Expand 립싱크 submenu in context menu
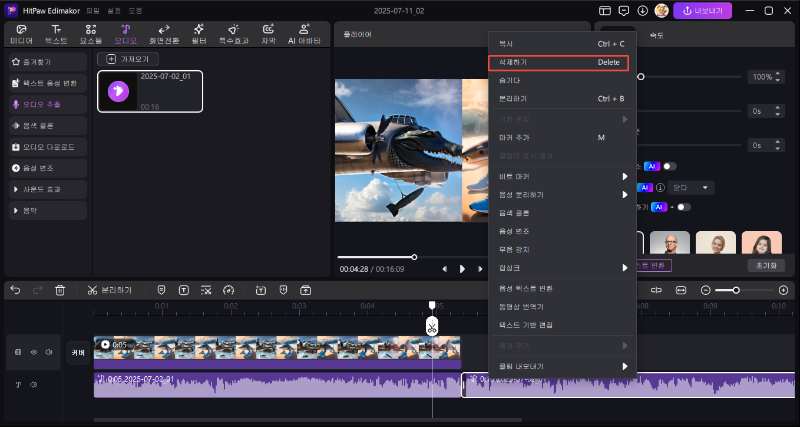The image size is (800, 427). [x=562, y=268]
